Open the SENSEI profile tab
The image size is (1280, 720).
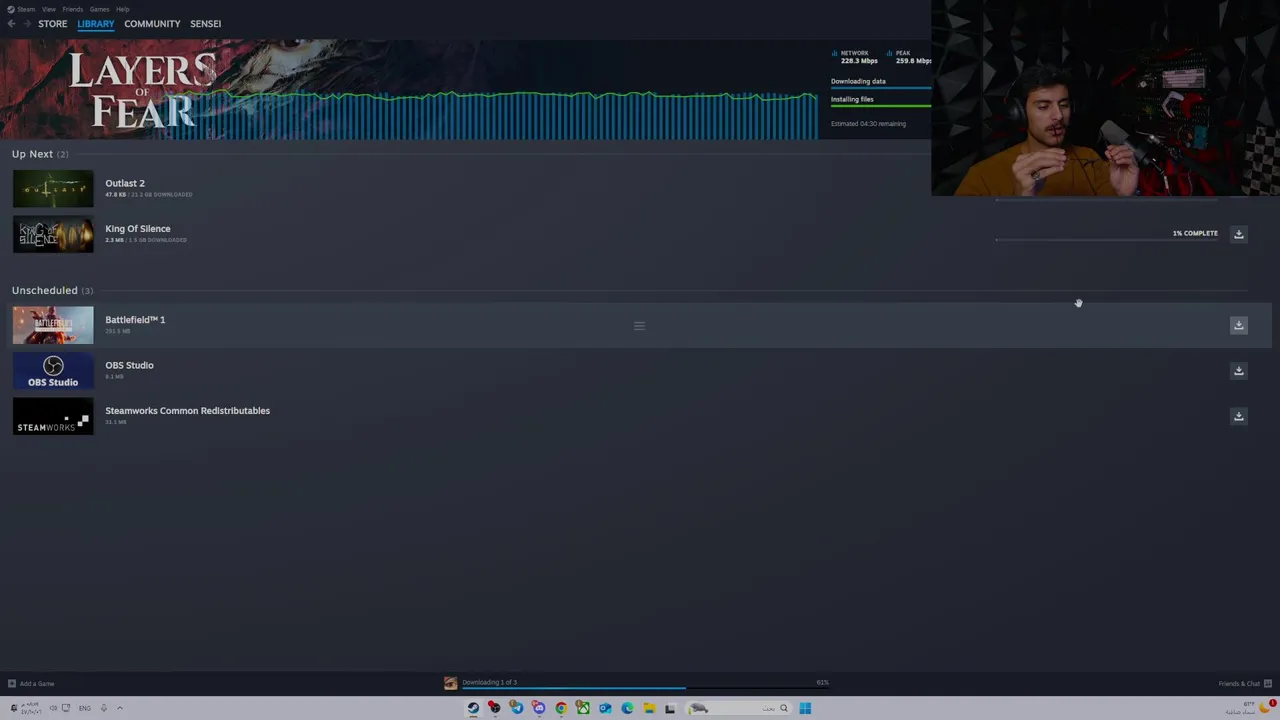point(206,24)
